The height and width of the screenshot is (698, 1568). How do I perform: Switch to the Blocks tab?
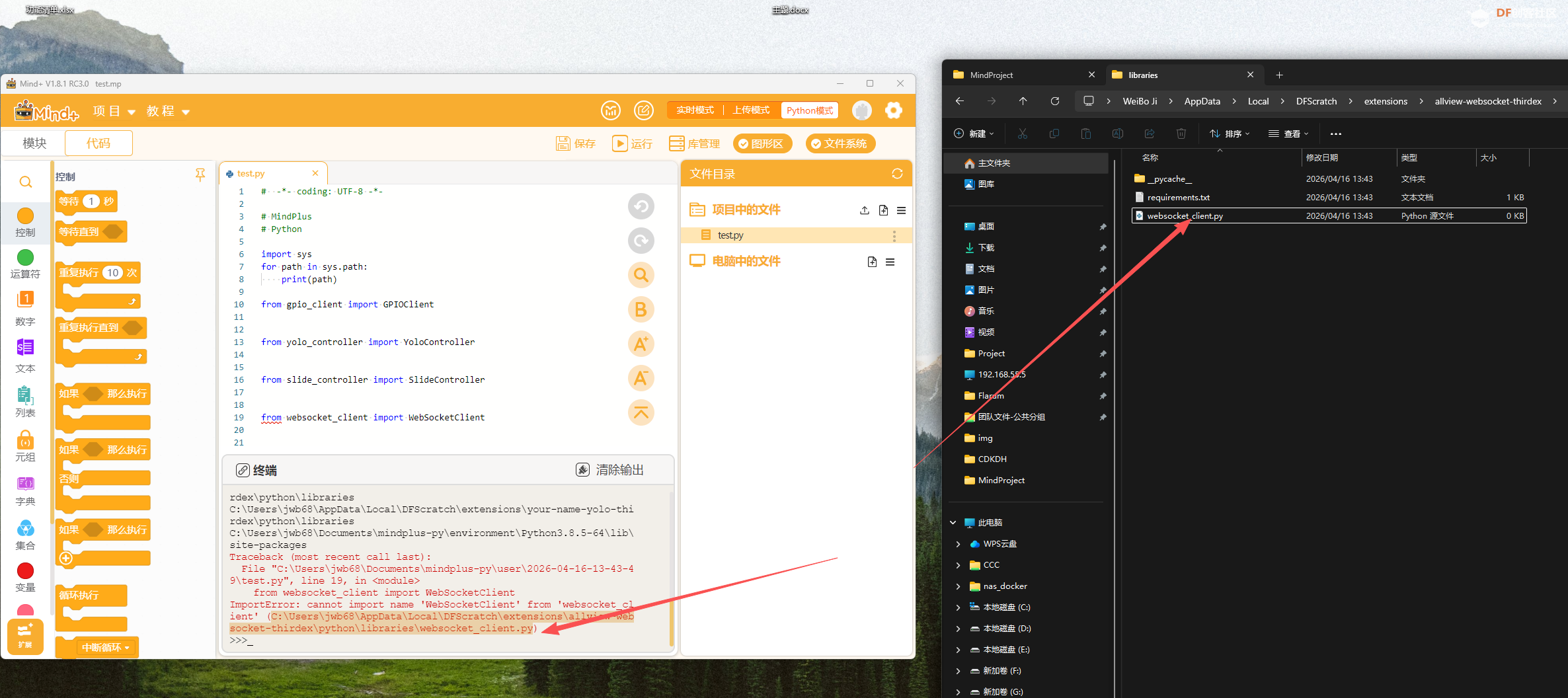point(34,143)
